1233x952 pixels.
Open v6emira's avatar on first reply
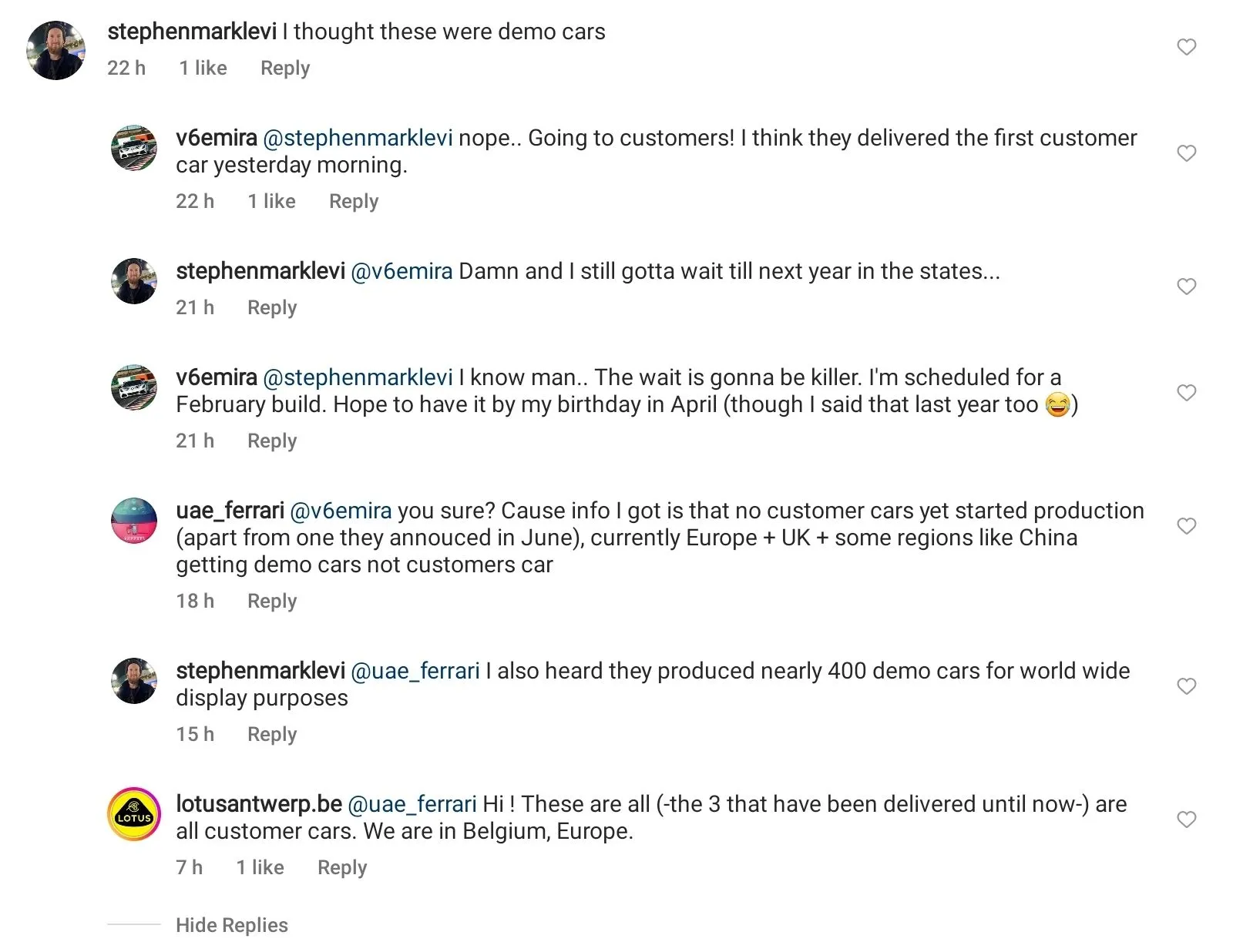tap(134, 148)
